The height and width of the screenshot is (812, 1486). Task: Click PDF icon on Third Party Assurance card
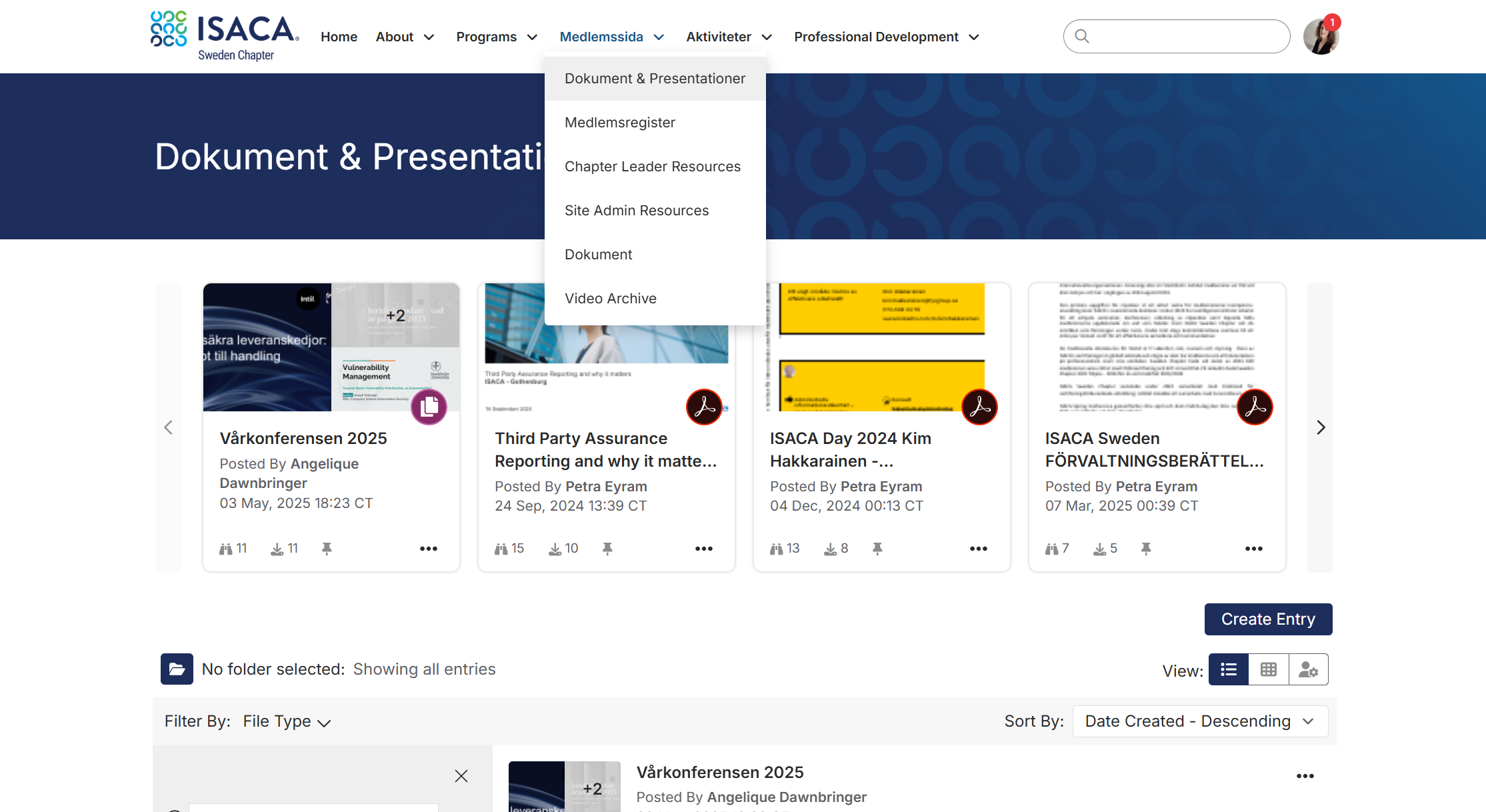704,407
